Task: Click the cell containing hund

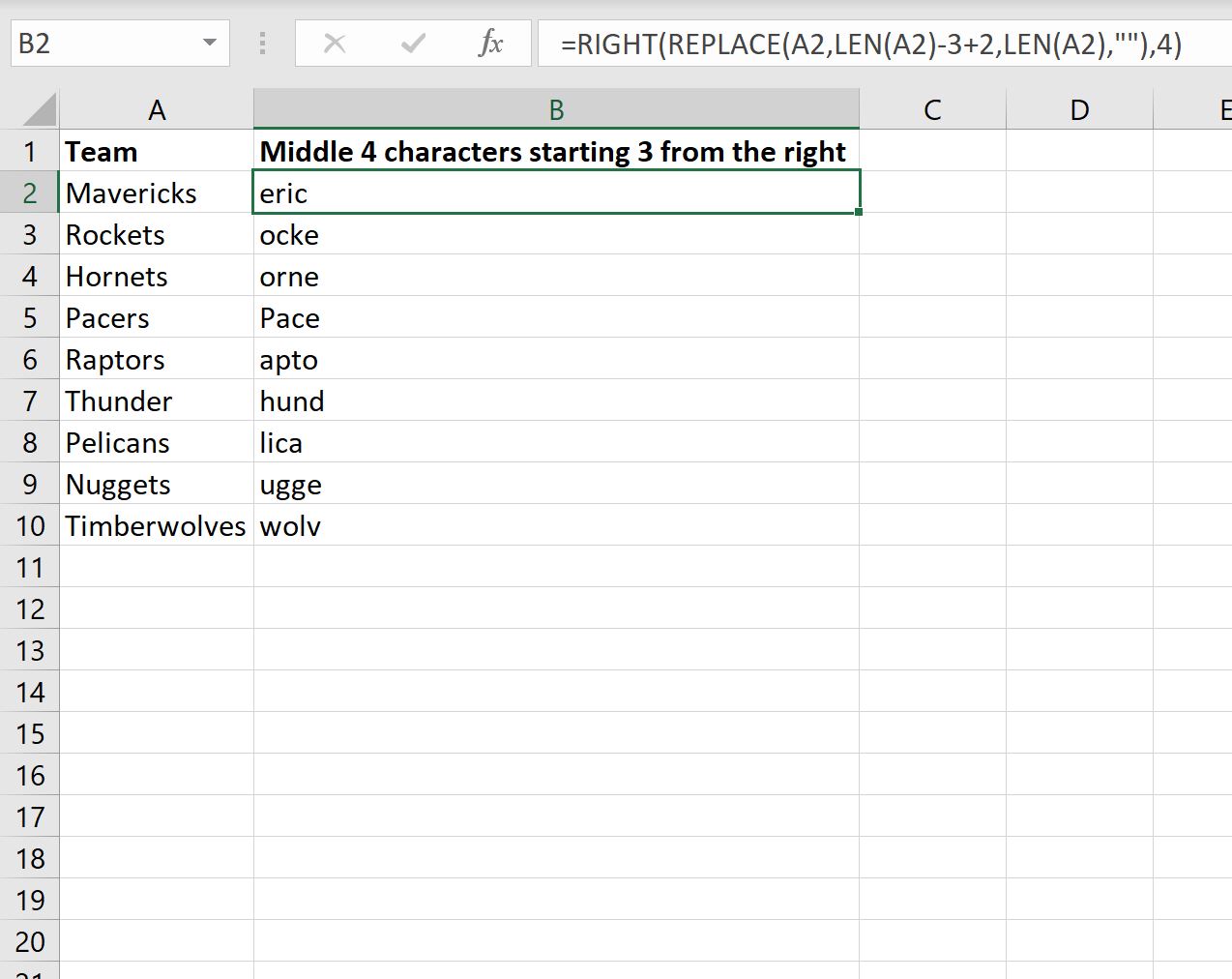Action: [556, 400]
